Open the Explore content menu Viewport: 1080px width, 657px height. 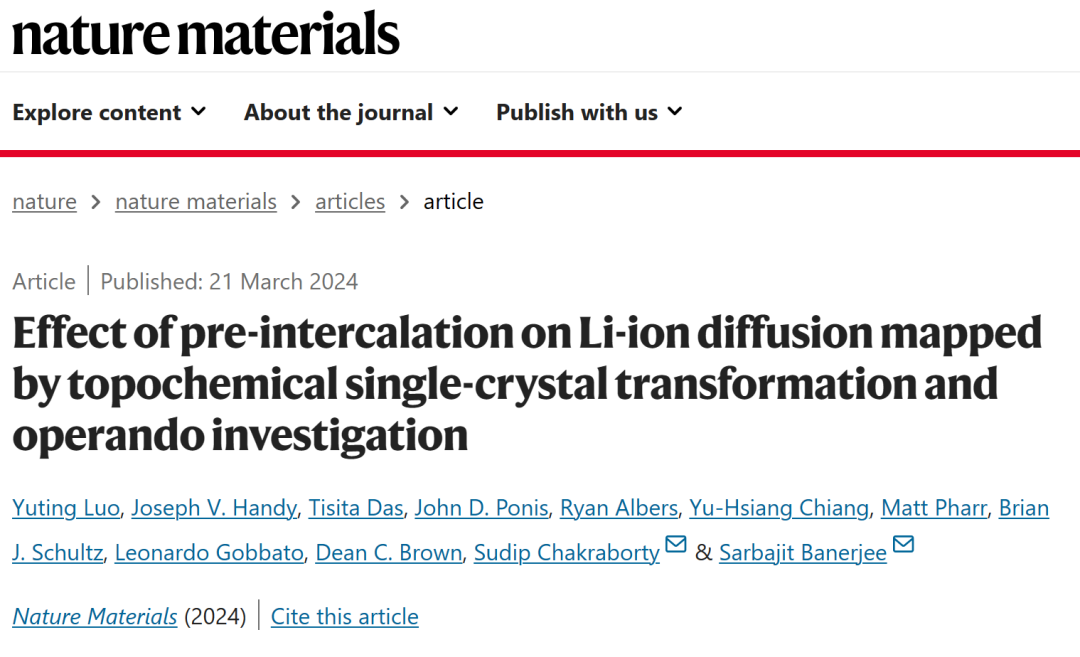tap(109, 112)
